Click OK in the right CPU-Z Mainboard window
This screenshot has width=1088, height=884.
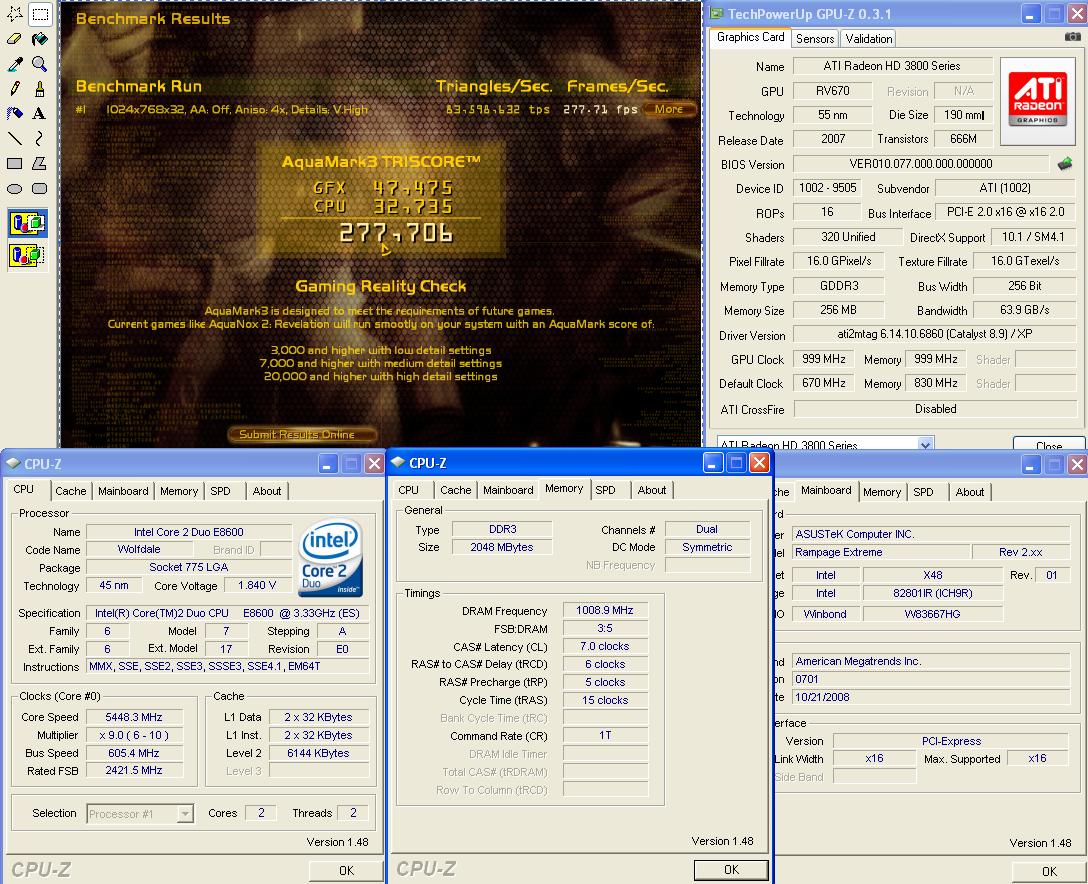[x=1049, y=872]
